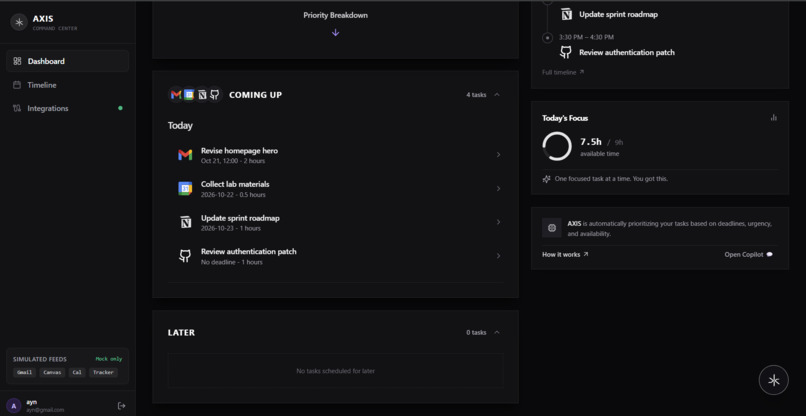The height and width of the screenshot is (416, 806).
Task: Click the user avatar 'A'
Action: click(14, 406)
